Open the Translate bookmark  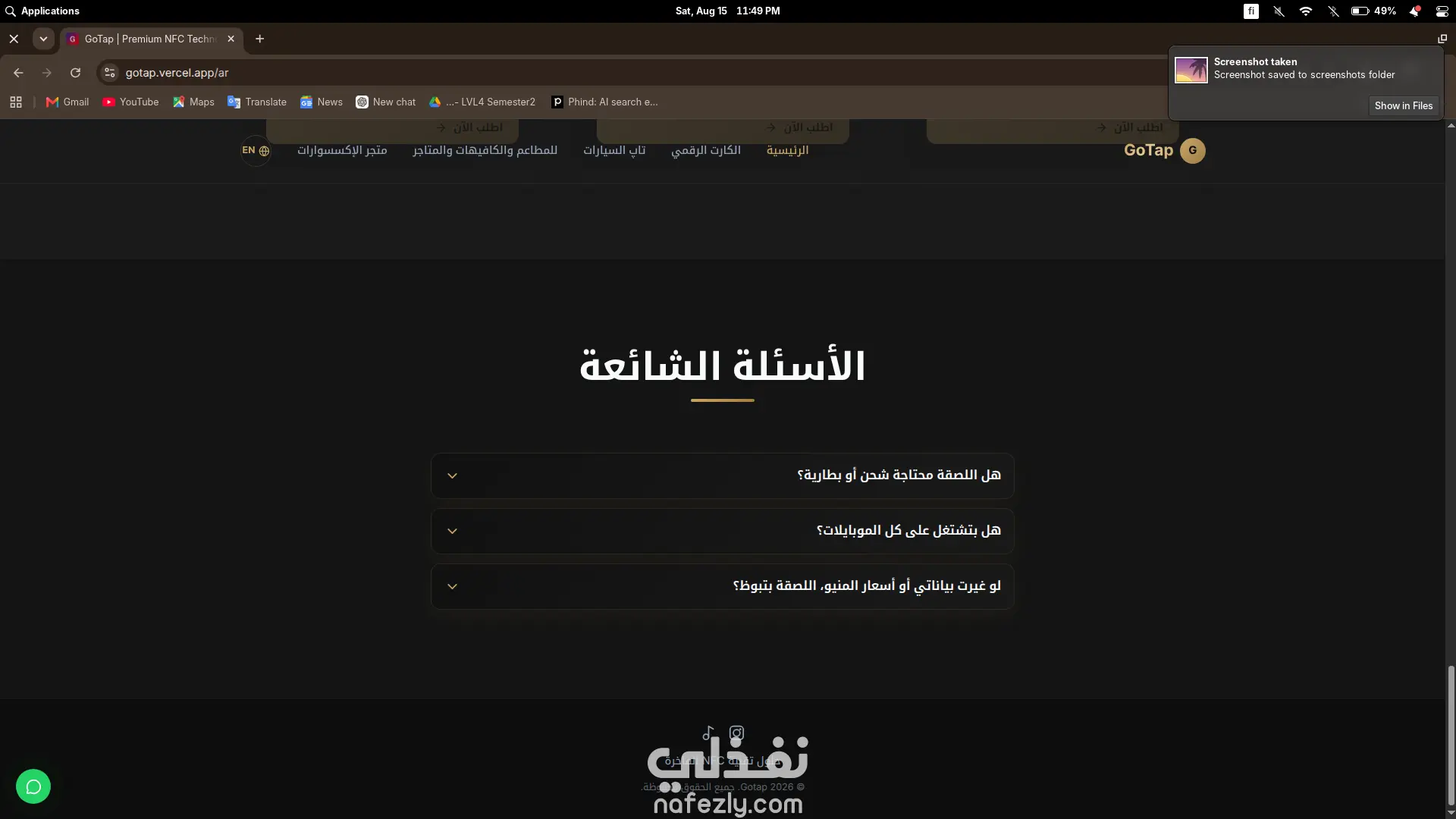pos(257,102)
